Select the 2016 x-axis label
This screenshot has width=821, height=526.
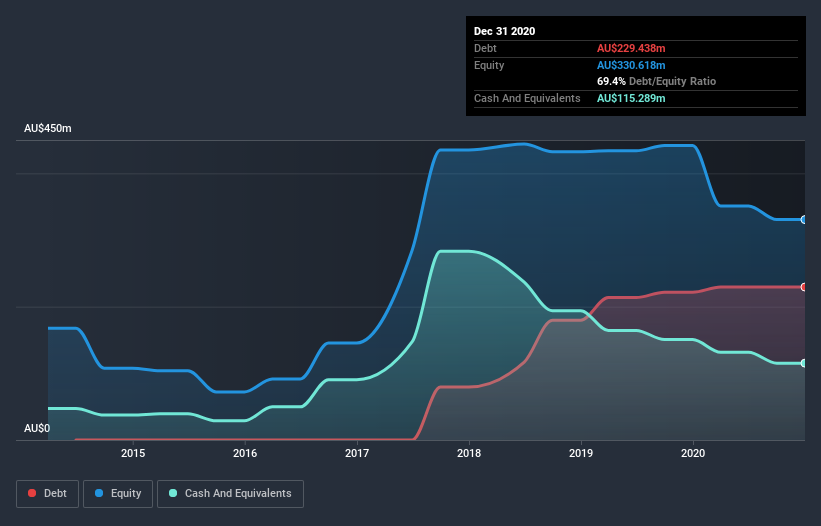click(x=245, y=453)
